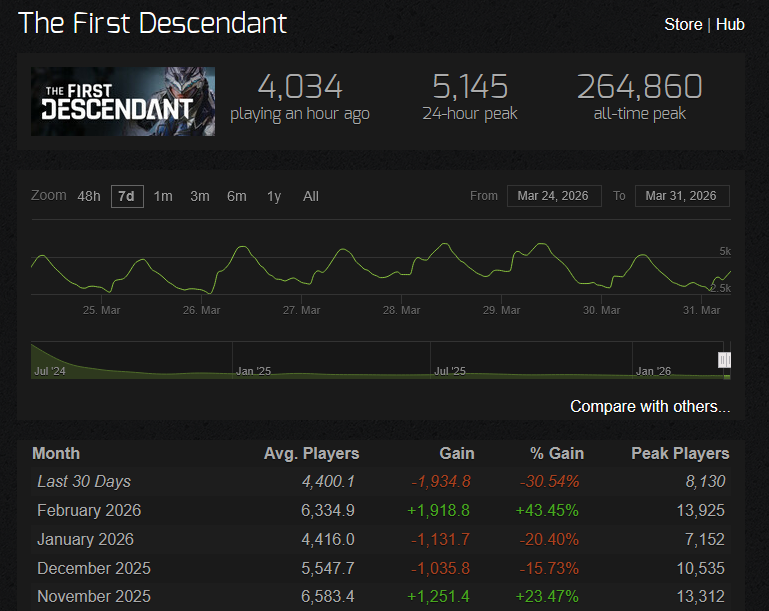Screen dimensions: 769x611
Task: Click the % Gain column header
Action: [557, 454]
